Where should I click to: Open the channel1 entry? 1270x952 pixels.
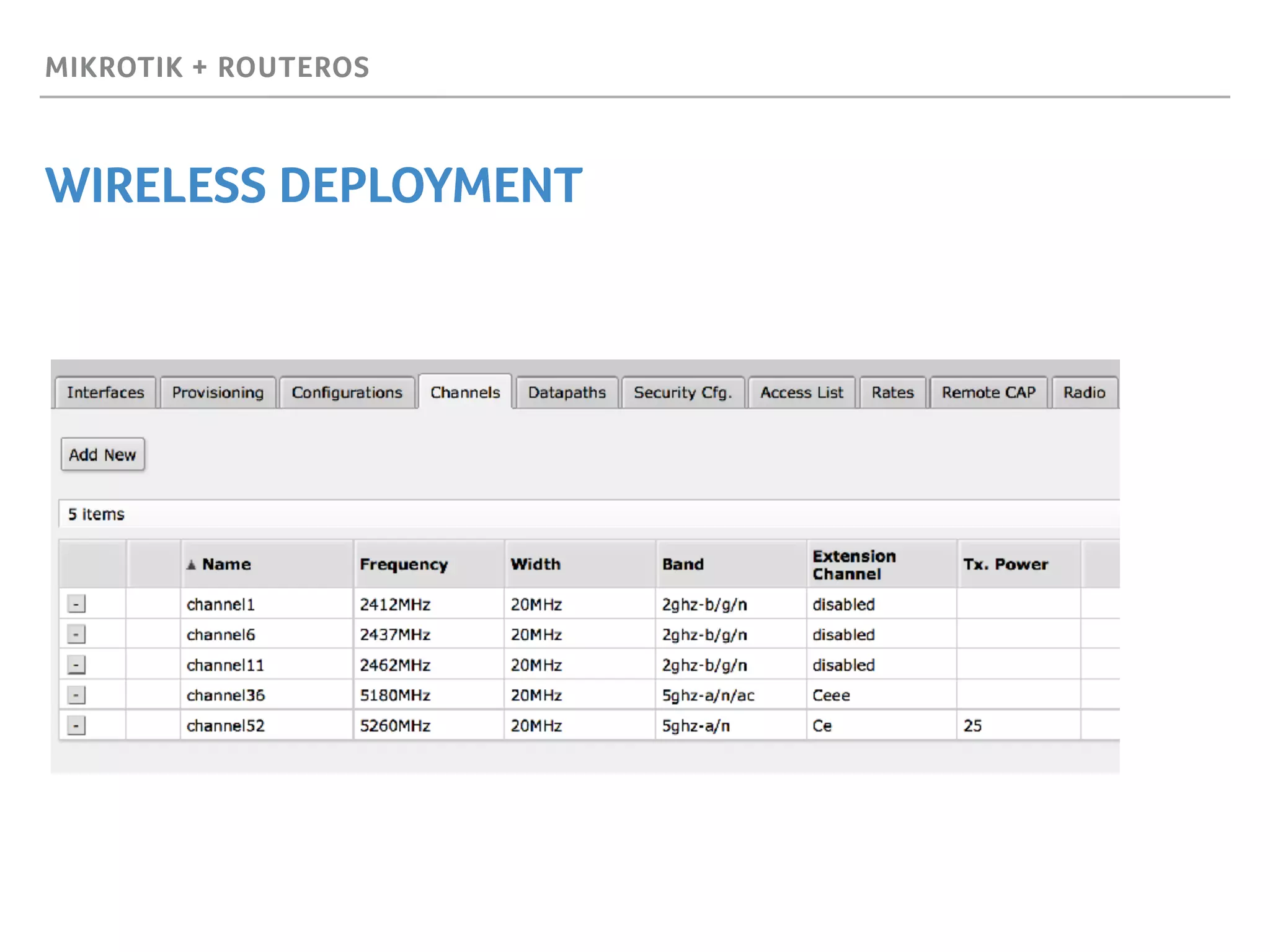(x=221, y=604)
